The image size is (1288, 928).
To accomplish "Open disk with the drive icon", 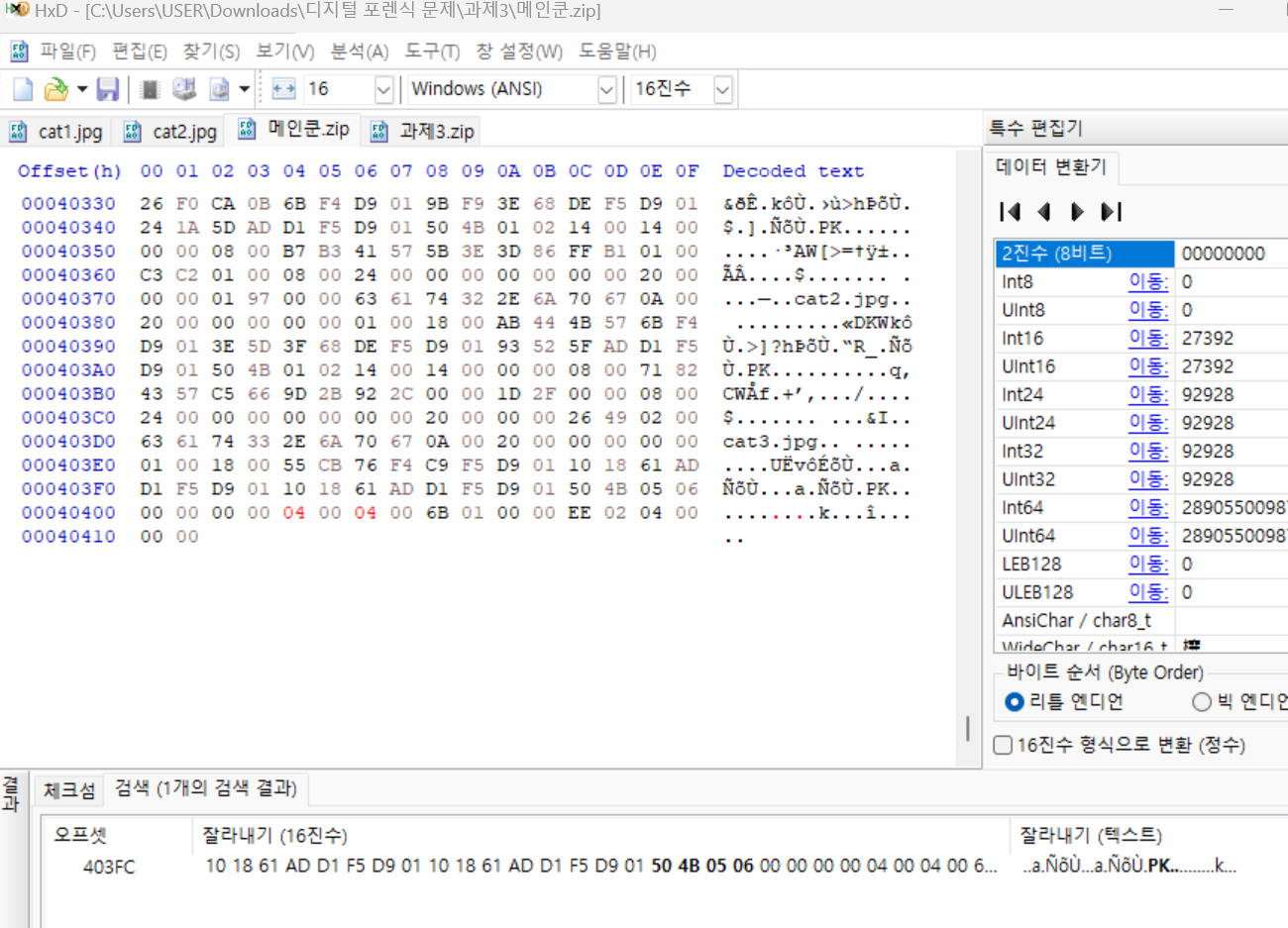I will 184,89.
